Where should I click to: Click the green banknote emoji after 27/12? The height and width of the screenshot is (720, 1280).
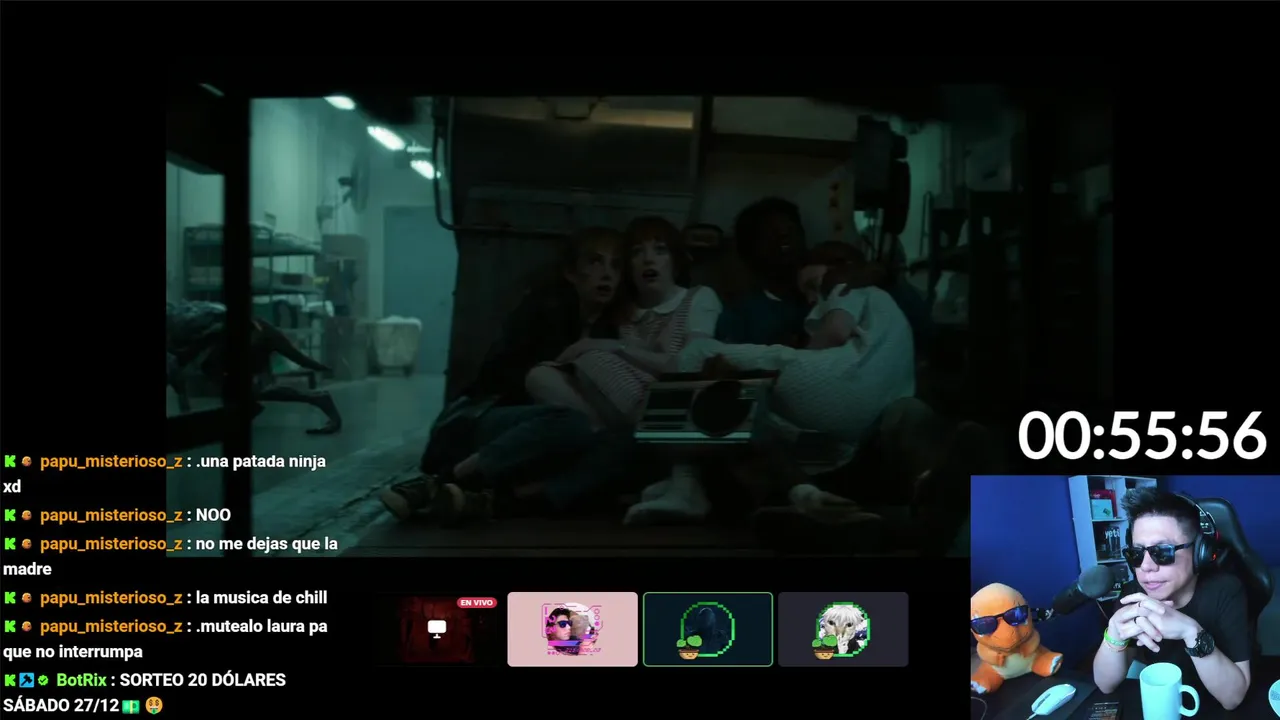(131, 706)
